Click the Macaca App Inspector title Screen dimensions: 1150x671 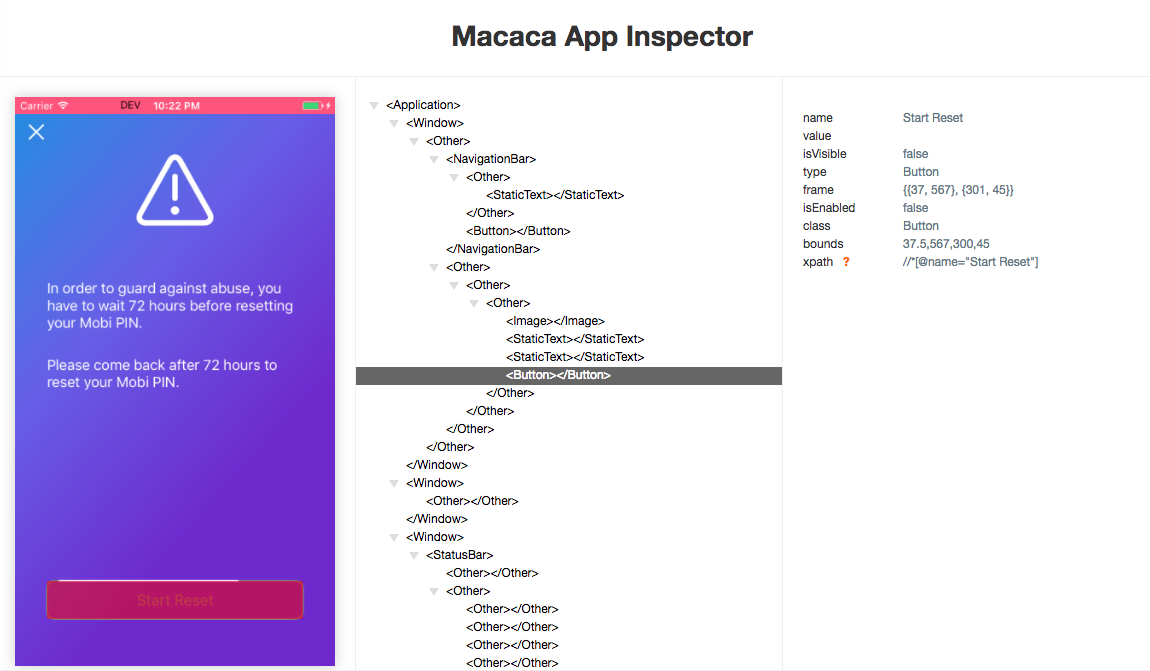pos(602,37)
